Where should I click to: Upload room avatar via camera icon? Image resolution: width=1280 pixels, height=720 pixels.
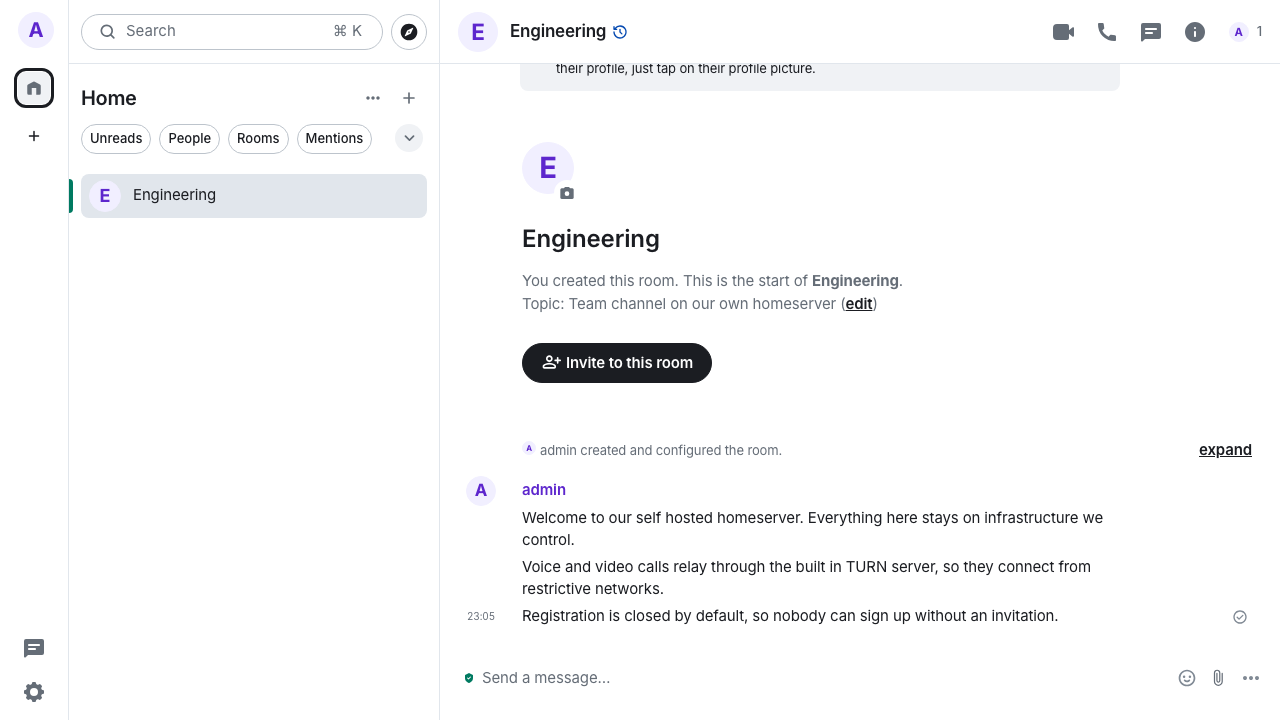pos(567,193)
